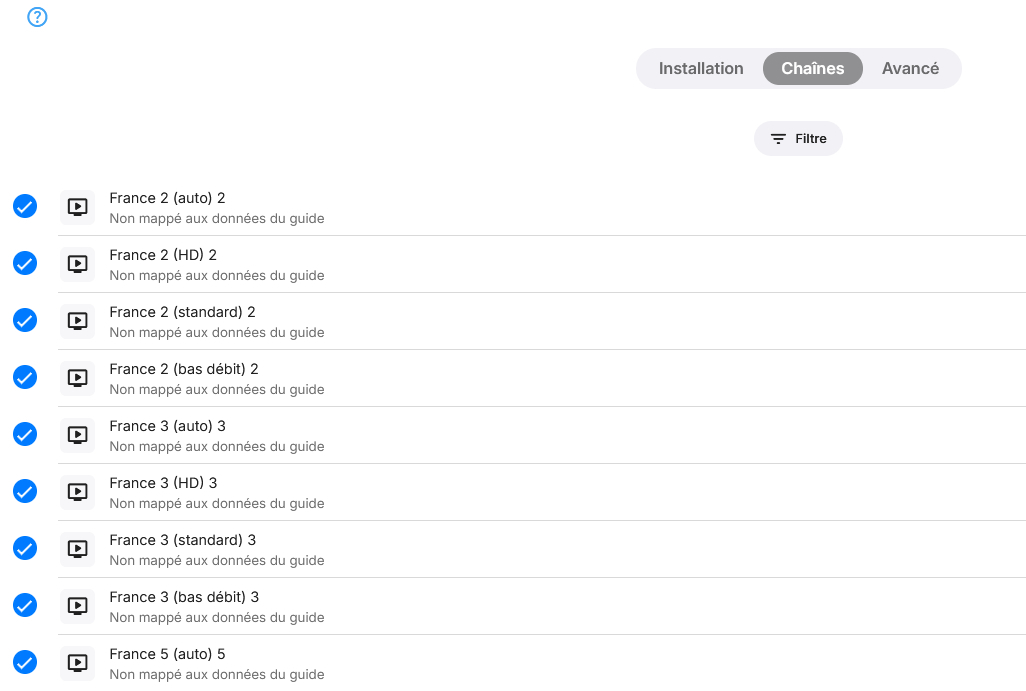The image size is (1026, 691).
Task: Click the TV icon for France 2 (auto) 2
Action: tap(77, 207)
